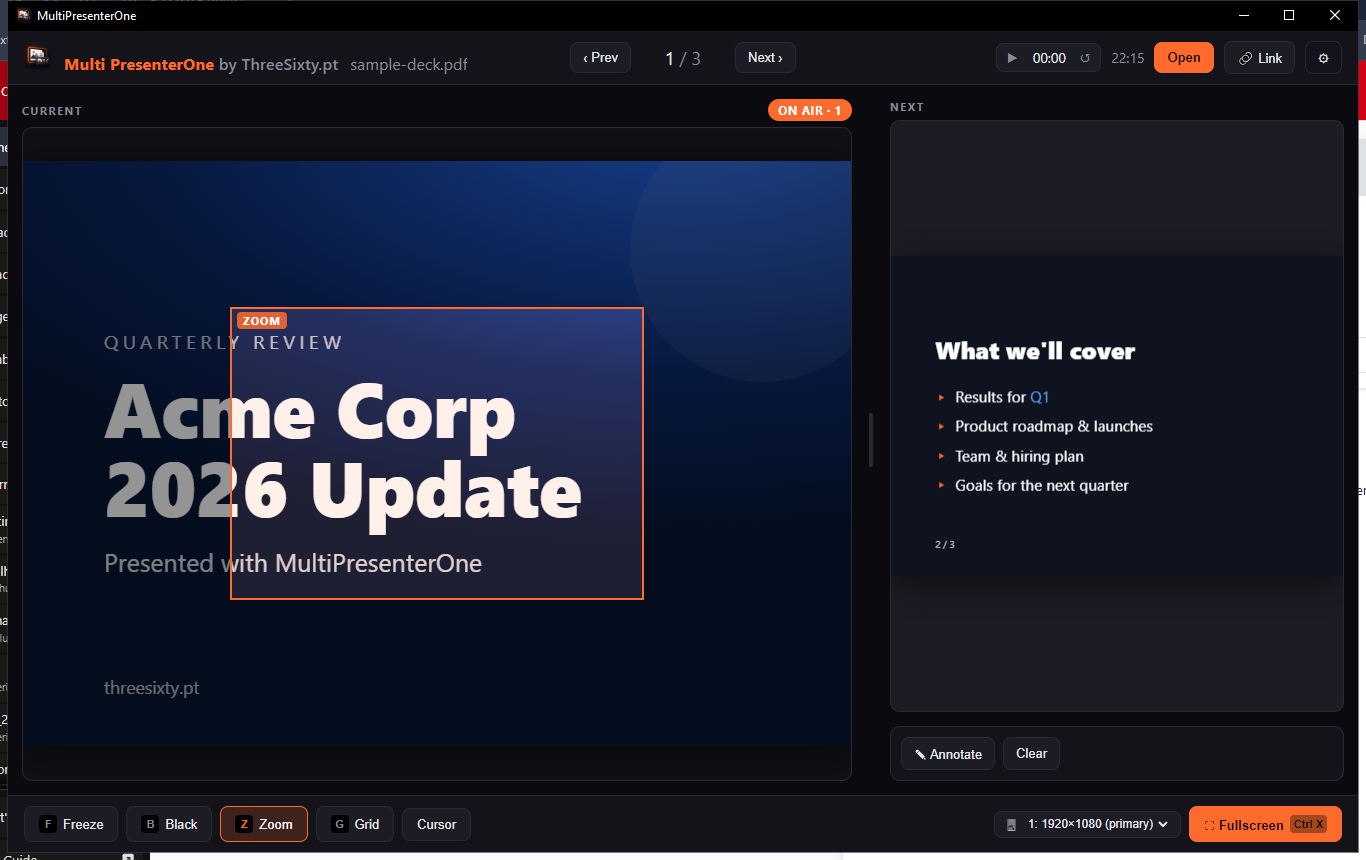1366x860 pixels.
Task: Open the 1: 1920×1080 (primary) display dropdown
Action: tap(1087, 824)
